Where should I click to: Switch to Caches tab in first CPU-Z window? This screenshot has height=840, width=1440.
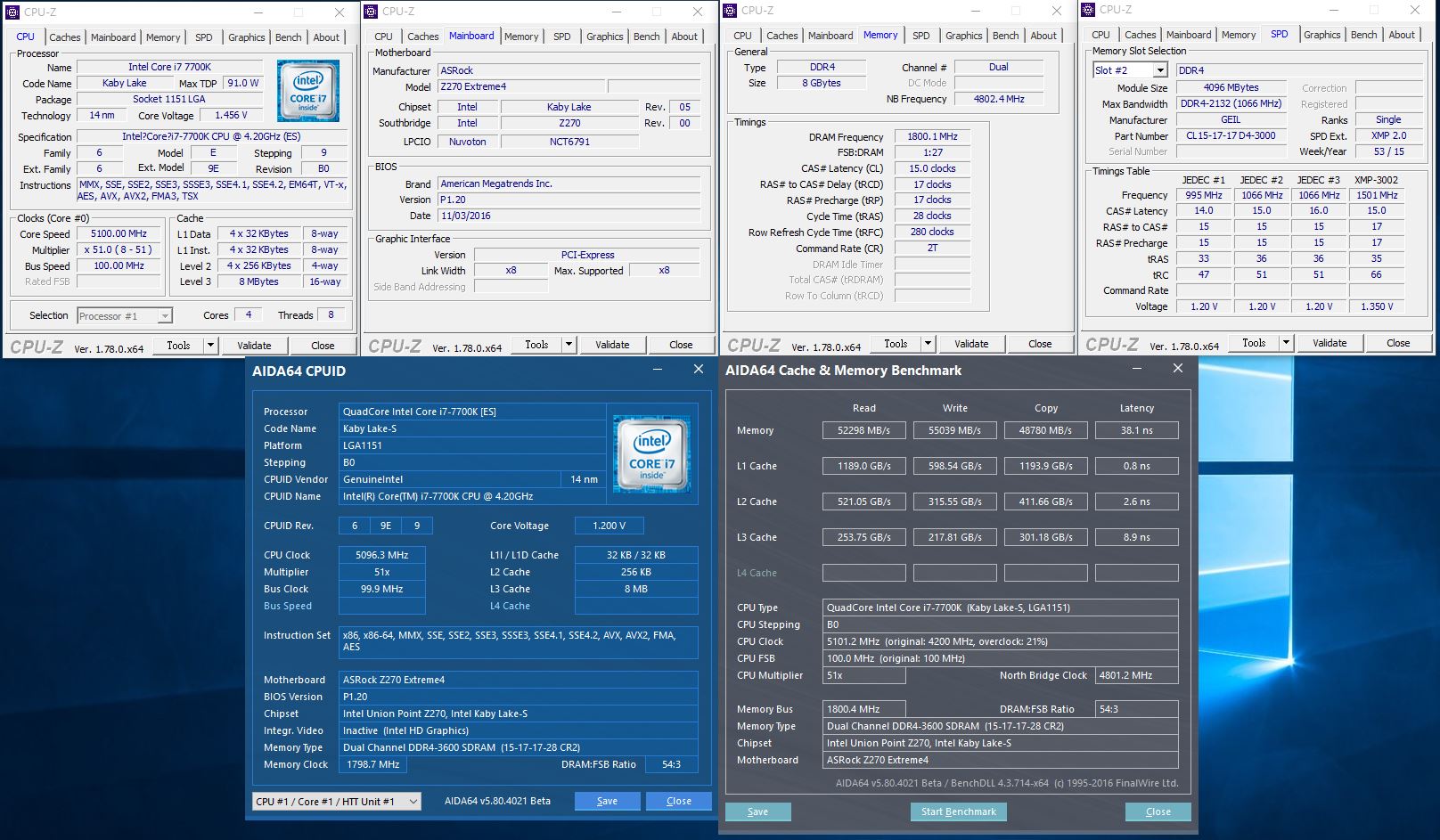65,37
